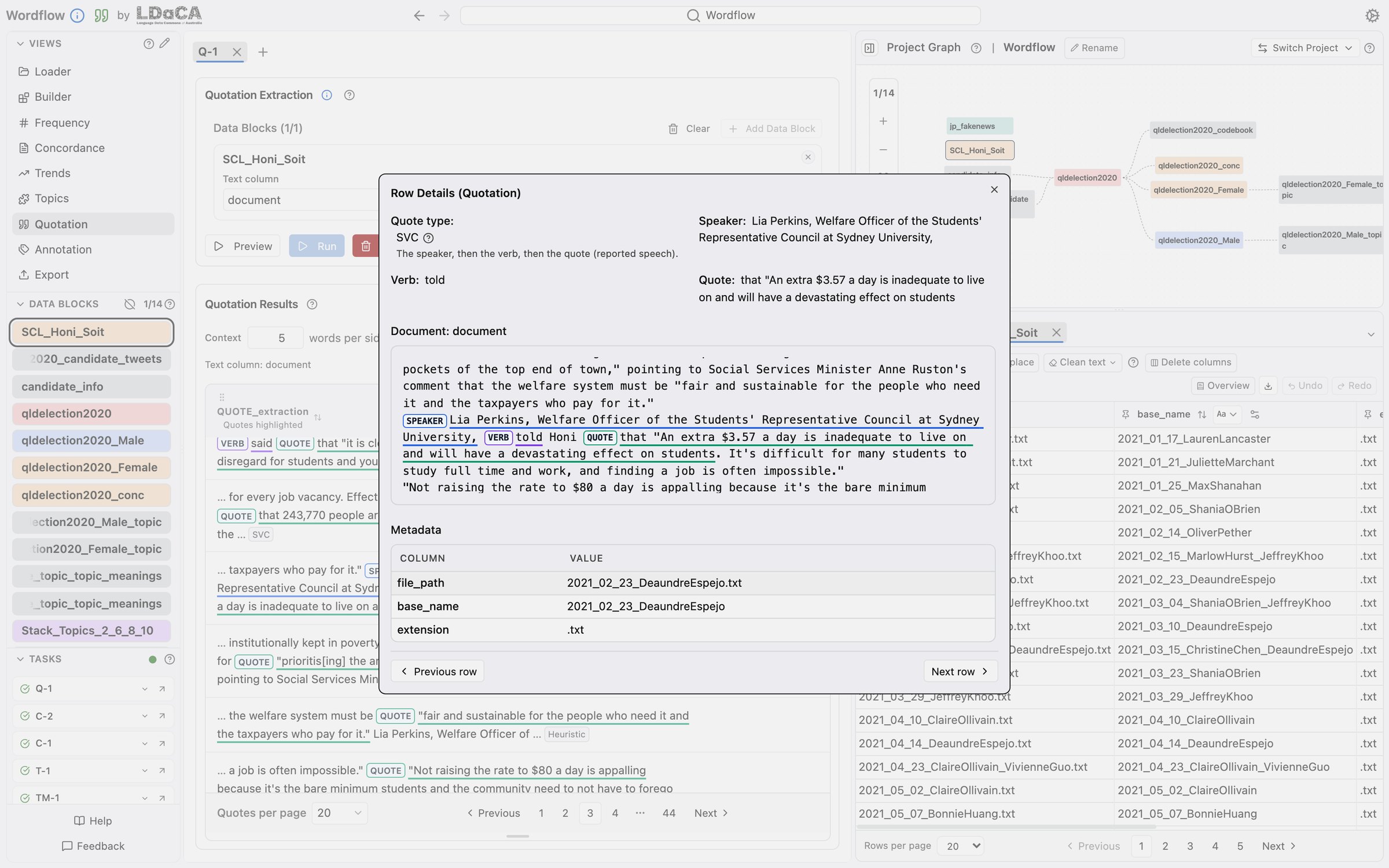Collapse the VIEWS section
The height and width of the screenshot is (868, 1389).
coord(20,43)
